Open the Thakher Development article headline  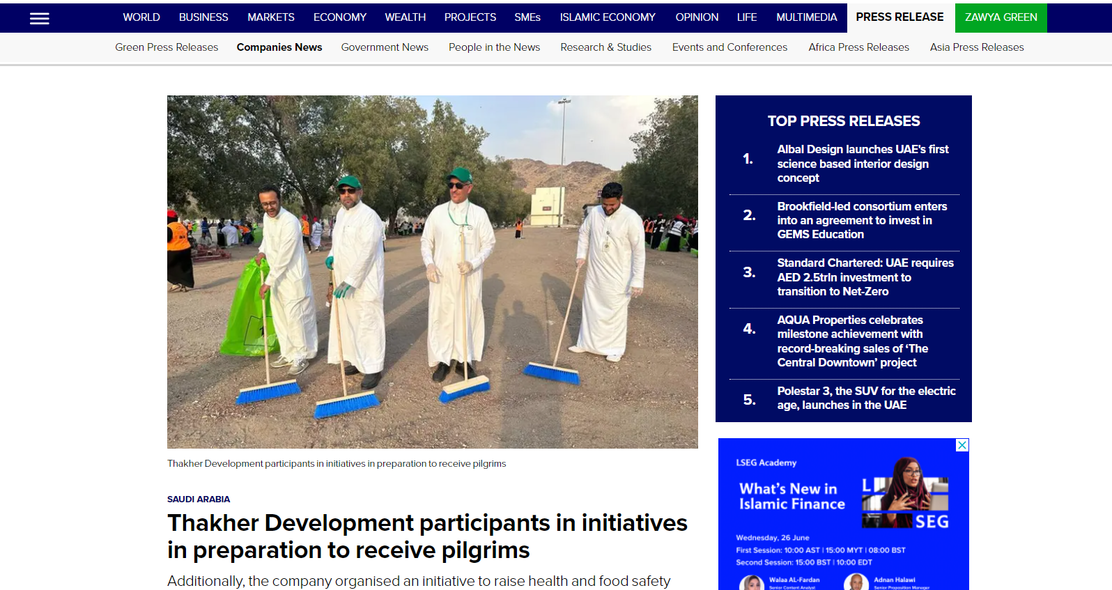(x=427, y=536)
